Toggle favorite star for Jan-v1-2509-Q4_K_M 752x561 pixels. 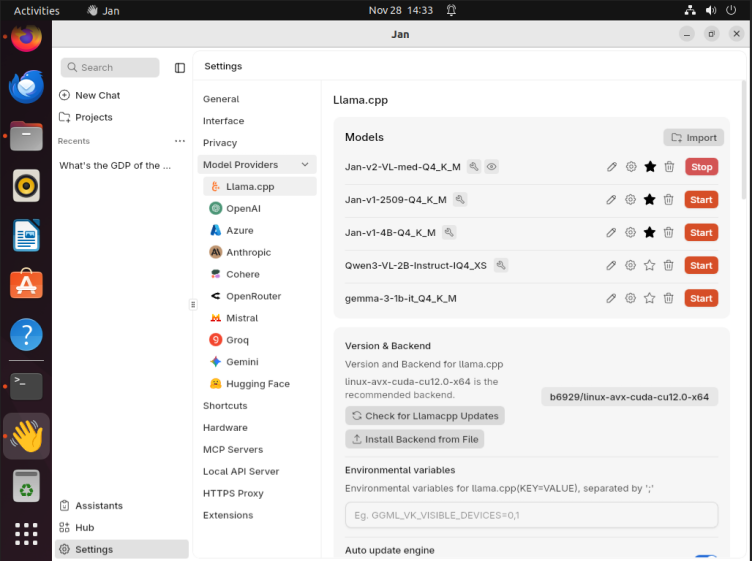click(x=649, y=199)
